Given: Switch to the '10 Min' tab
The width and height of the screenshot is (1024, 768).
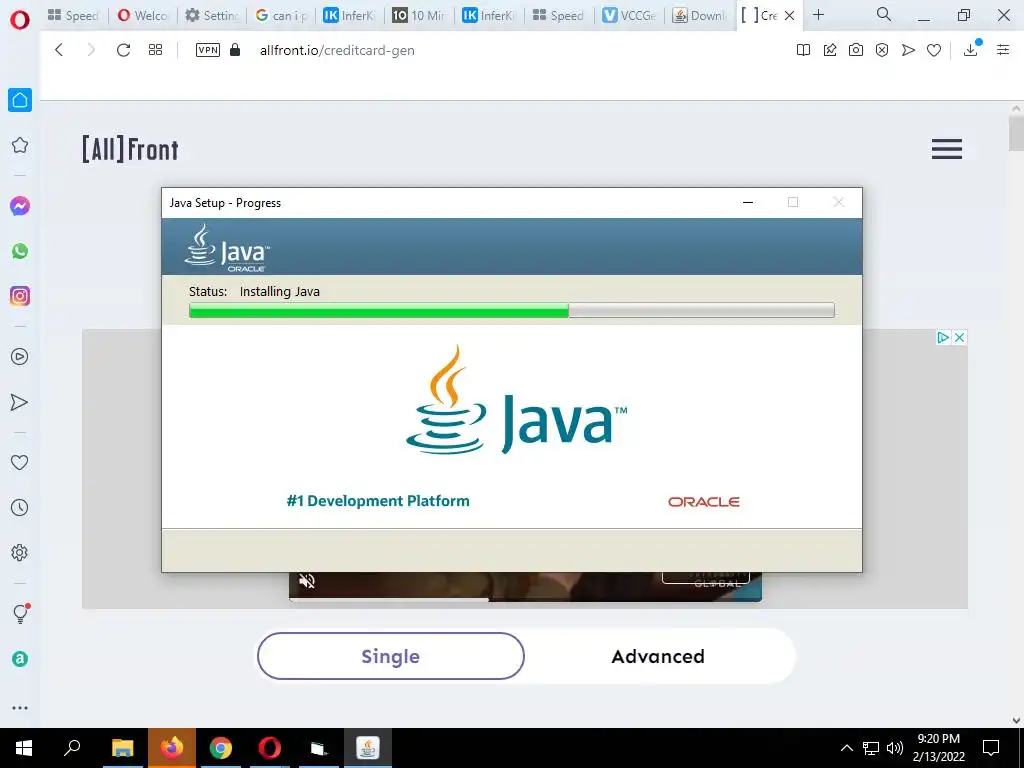Looking at the screenshot, I should [419, 16].
